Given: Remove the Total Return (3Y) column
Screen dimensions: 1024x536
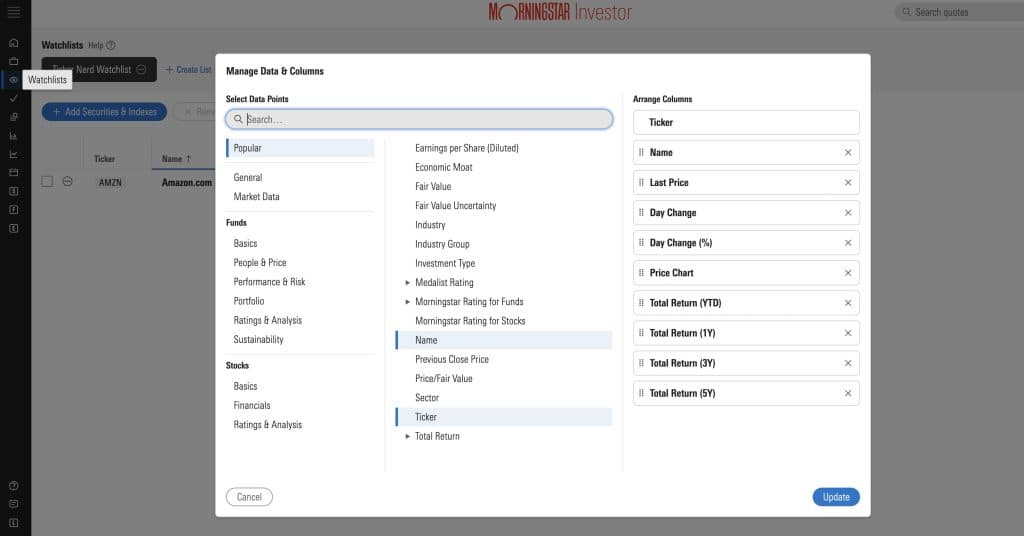Looking at the screenshot, I should [x=848, y=363].
